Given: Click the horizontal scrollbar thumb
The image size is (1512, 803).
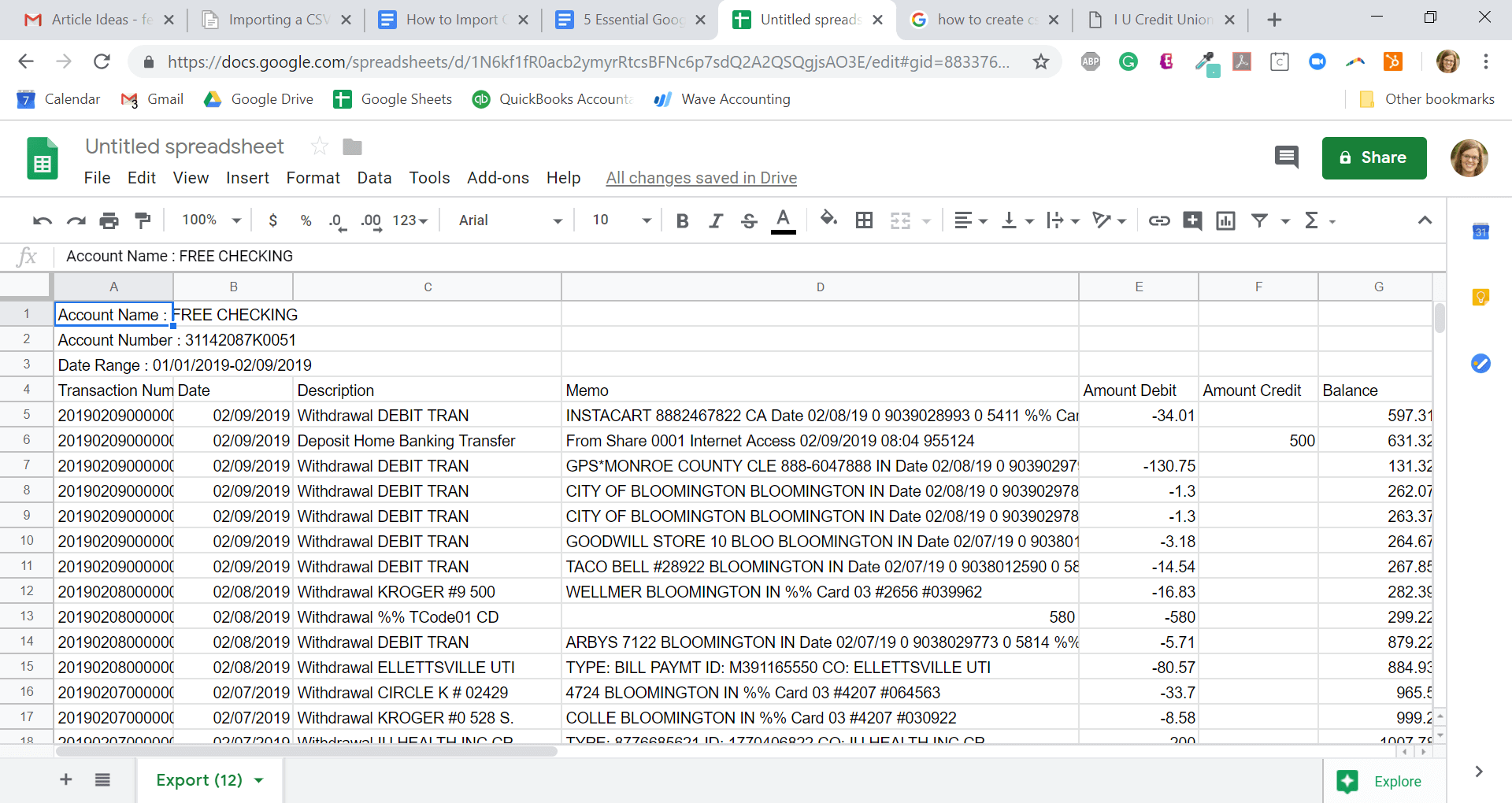Looking at the screenshot, I should click(306, 752).
